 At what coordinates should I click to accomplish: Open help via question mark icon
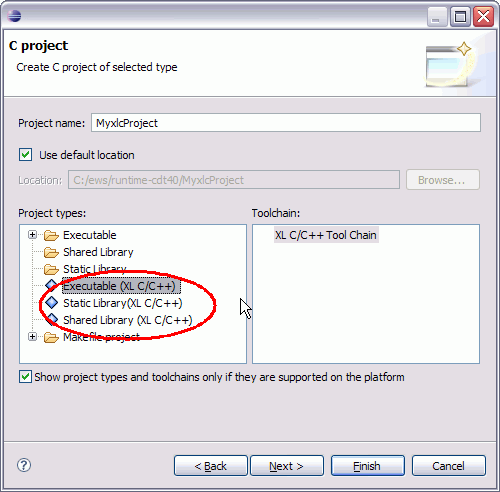[x=24, y=465]
